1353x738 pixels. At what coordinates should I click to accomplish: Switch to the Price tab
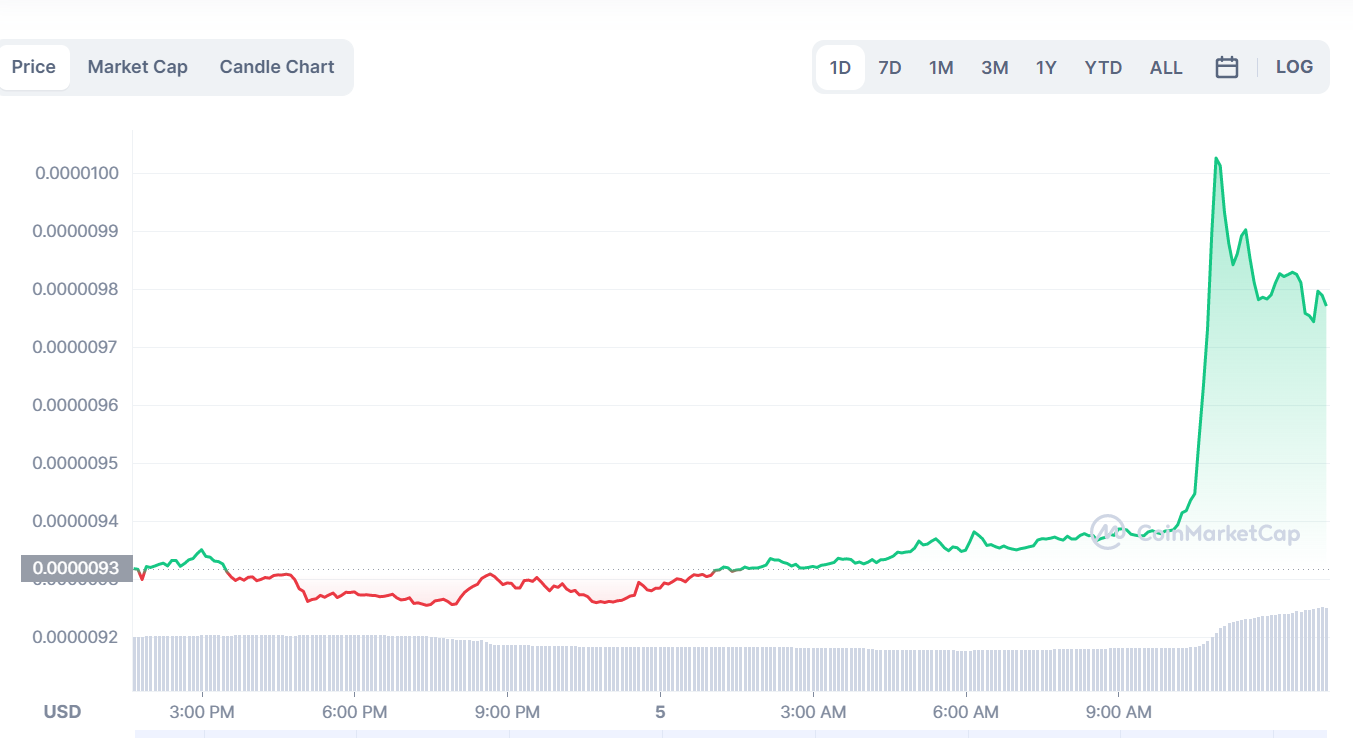point(34,67)
